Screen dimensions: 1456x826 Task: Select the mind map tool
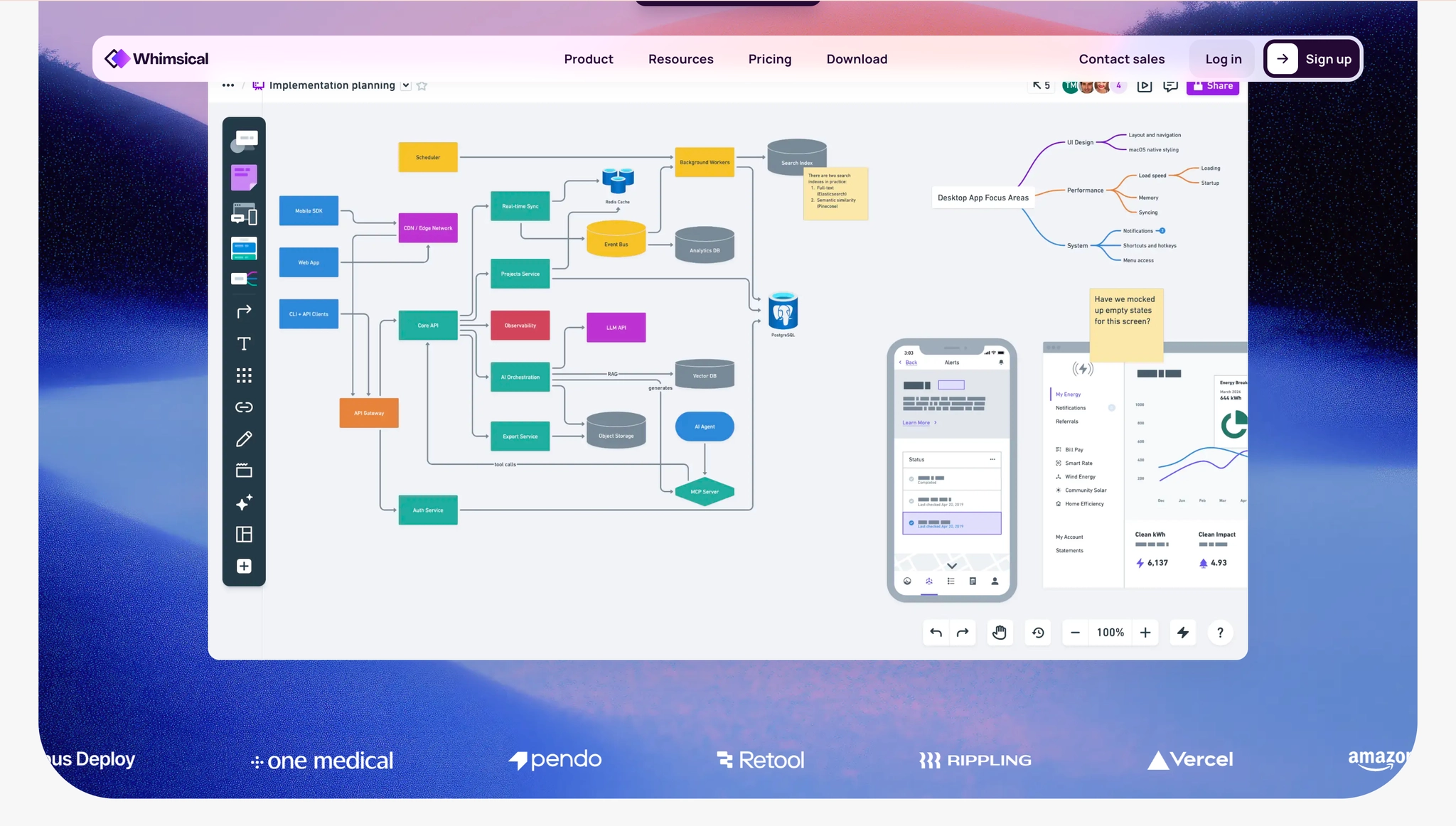(244, 279)
